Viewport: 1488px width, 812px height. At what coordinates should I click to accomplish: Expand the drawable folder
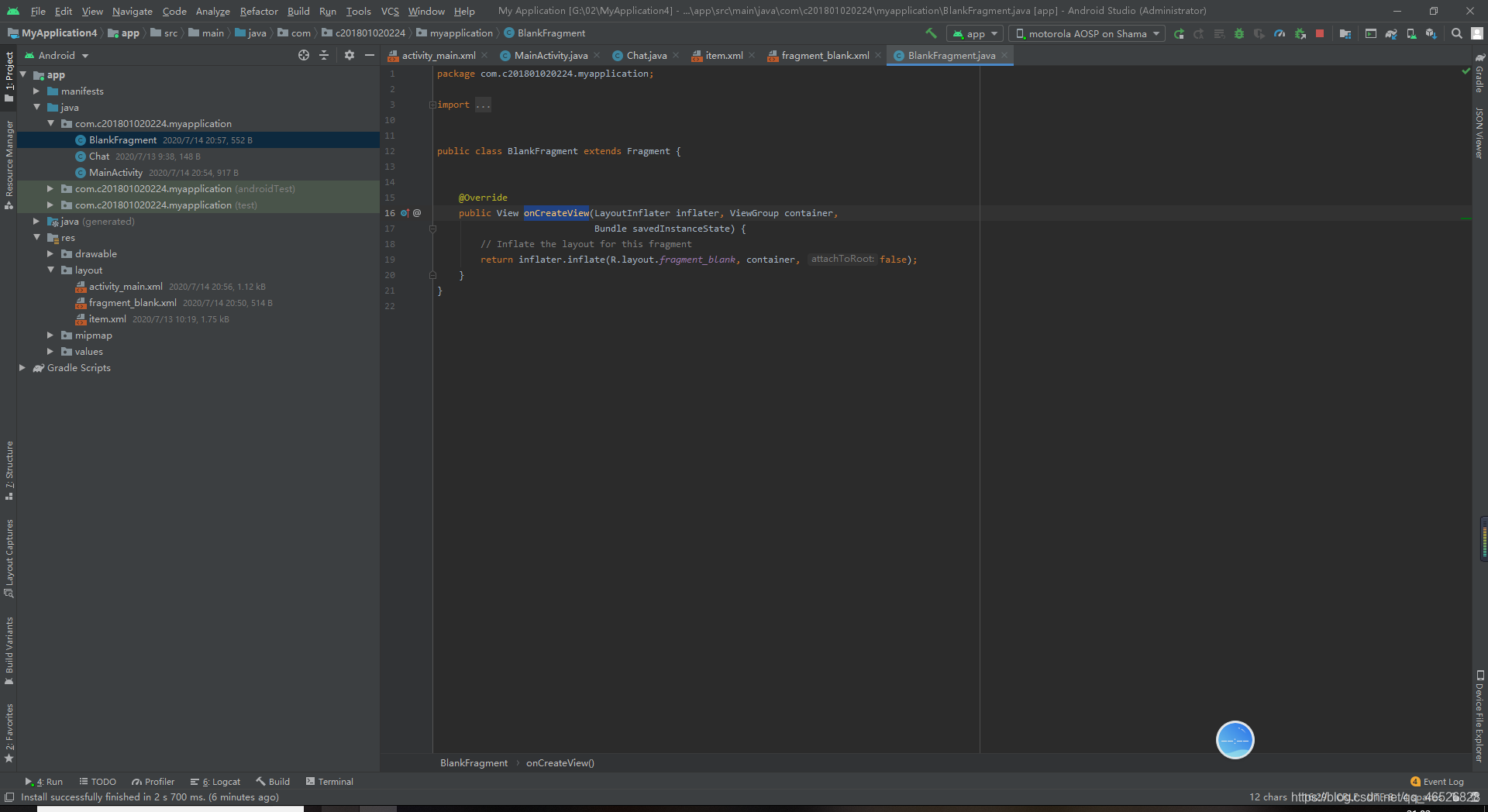coord(50,254)
